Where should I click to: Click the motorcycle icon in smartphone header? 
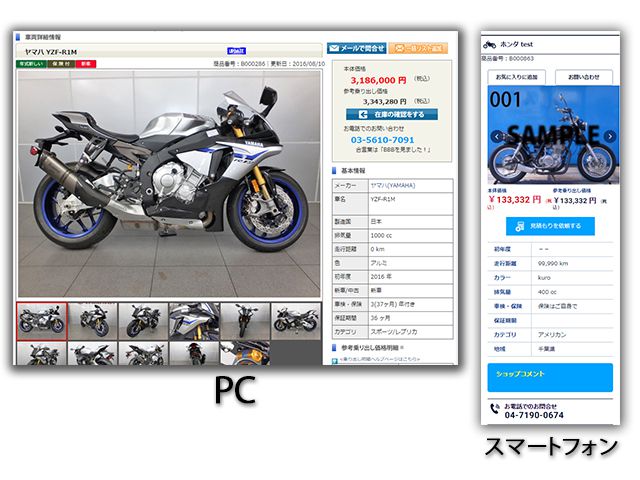click(x=489, y=44)
